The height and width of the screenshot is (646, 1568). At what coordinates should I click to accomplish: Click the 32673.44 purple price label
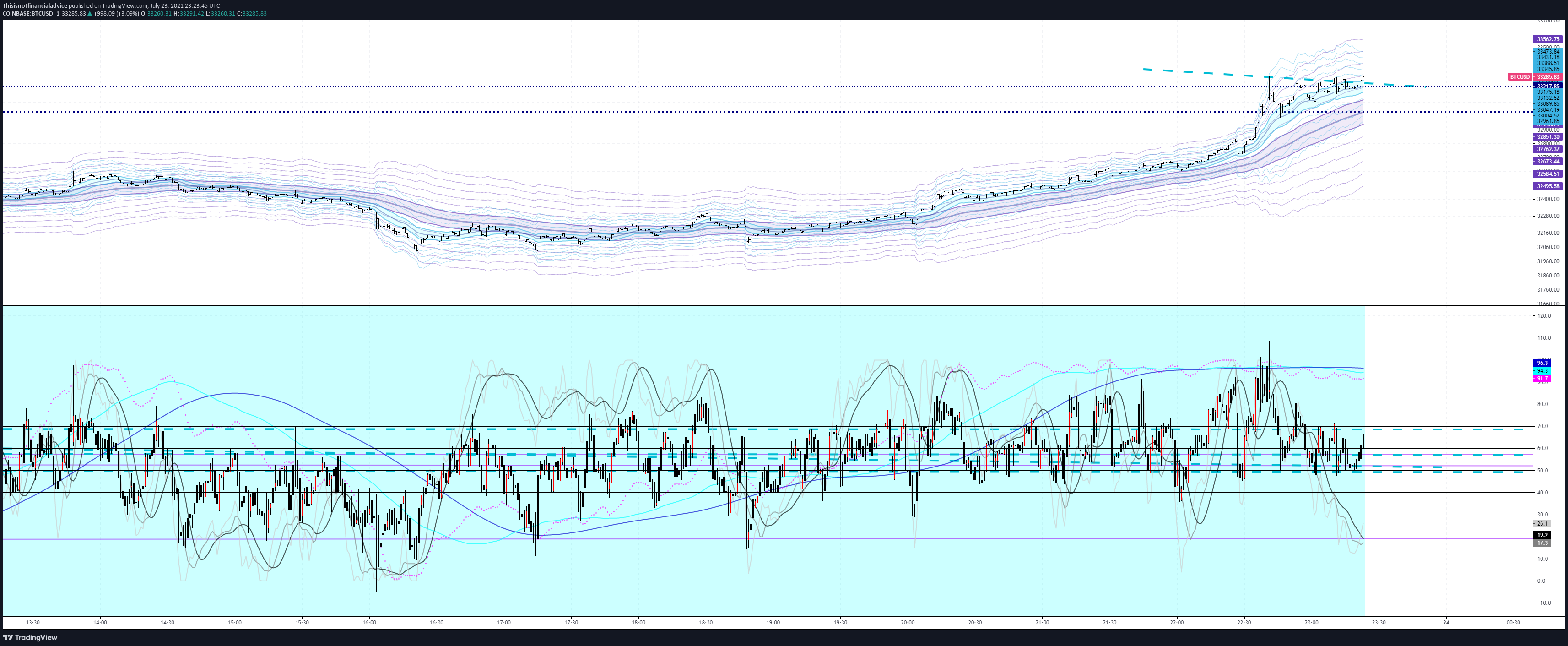click(x=1548, y=161)
